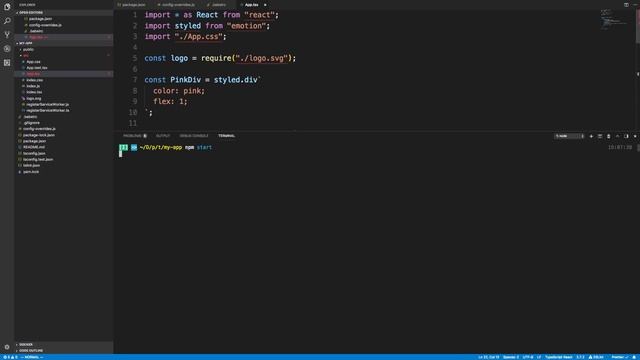This screenshot has height=360, width=640.
Task: Open App.test.tsx in src folder
Action: click(37, 68)
